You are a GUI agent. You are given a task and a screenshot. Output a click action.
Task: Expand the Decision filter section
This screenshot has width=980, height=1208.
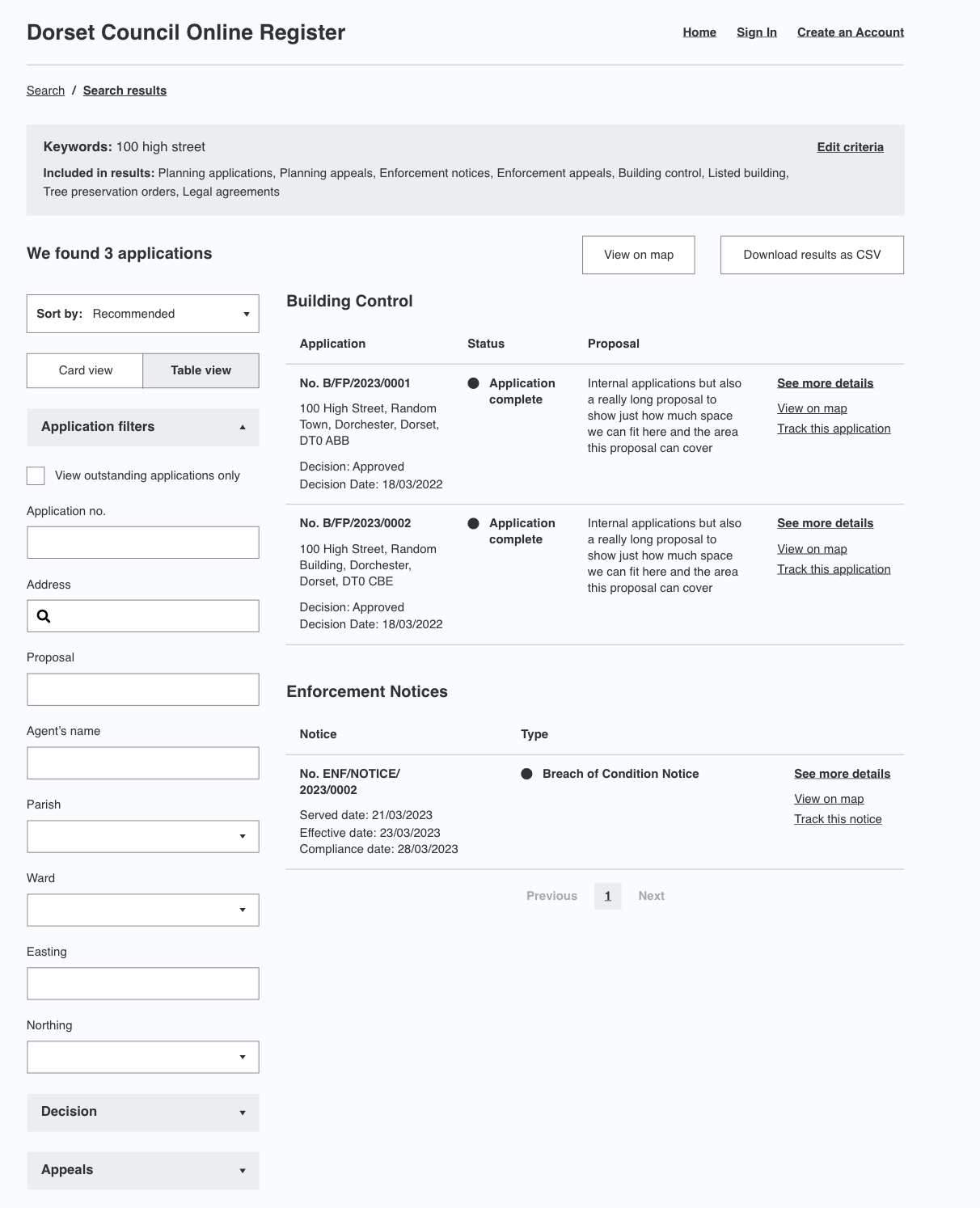[x=142, y=1113]
